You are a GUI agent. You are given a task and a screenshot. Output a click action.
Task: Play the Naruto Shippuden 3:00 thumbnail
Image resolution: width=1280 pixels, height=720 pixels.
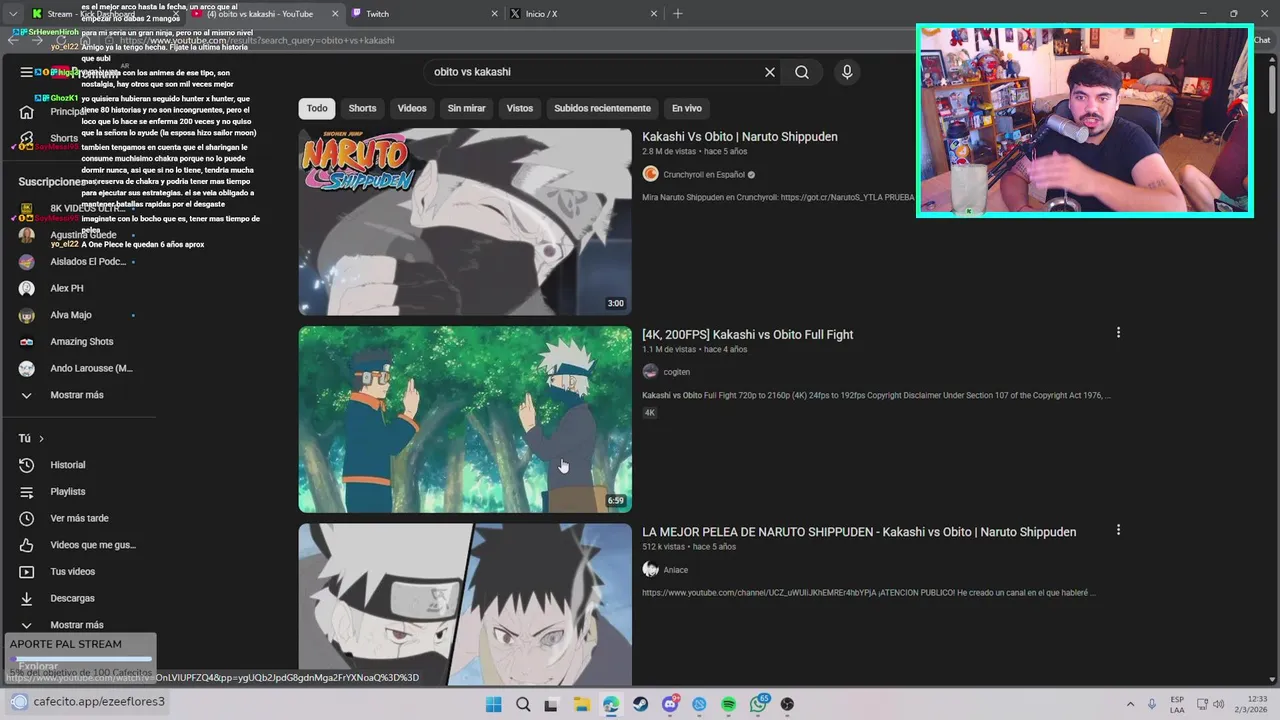click(465, 221)
